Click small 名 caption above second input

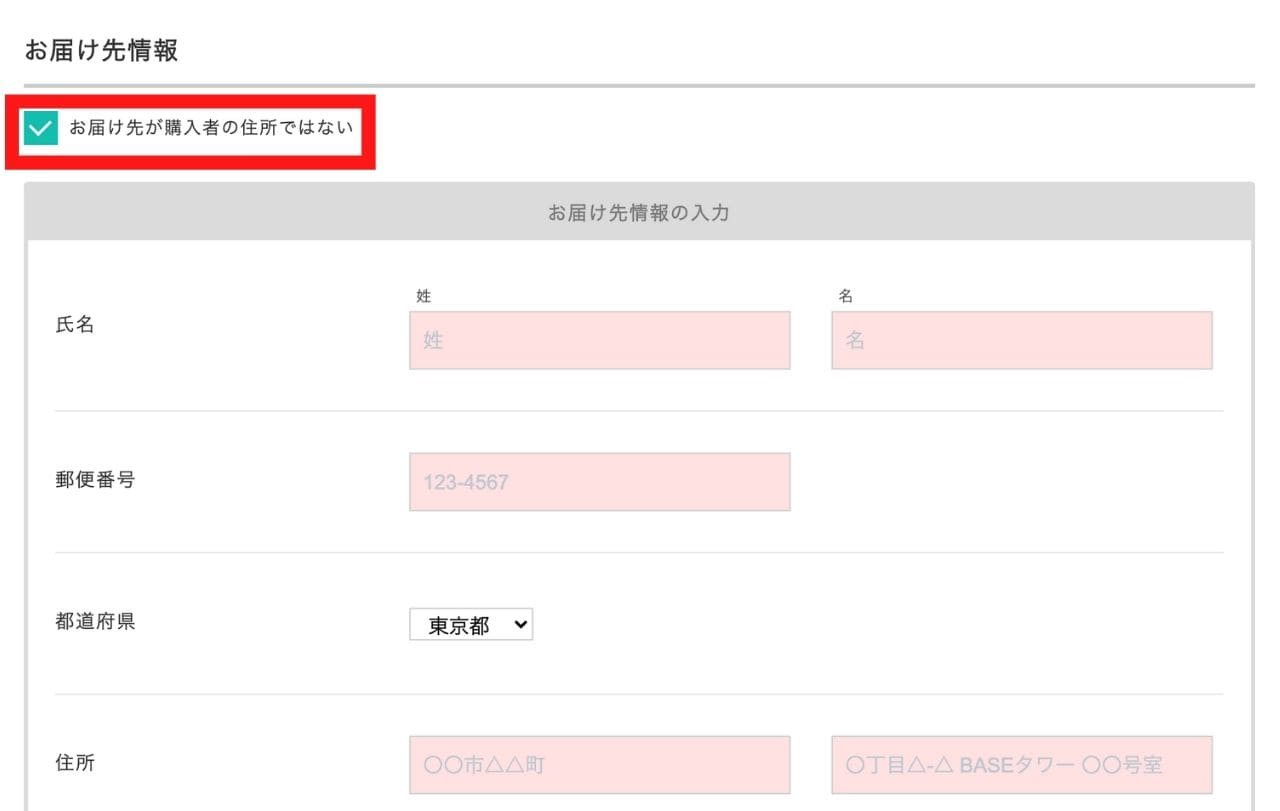pyautogui.click(x=846, y=296)
